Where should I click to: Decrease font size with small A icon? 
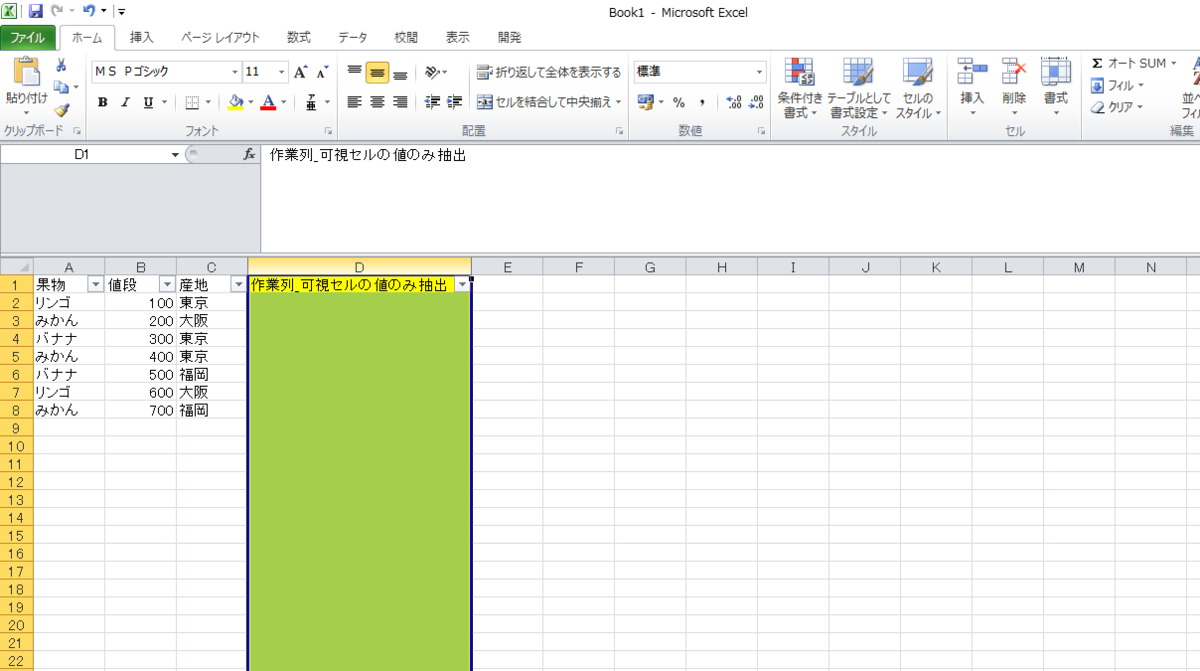(322, 72)
